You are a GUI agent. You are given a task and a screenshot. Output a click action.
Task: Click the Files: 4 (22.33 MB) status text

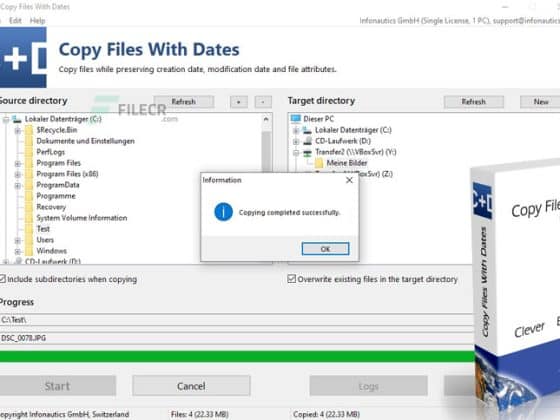point(200,414)
